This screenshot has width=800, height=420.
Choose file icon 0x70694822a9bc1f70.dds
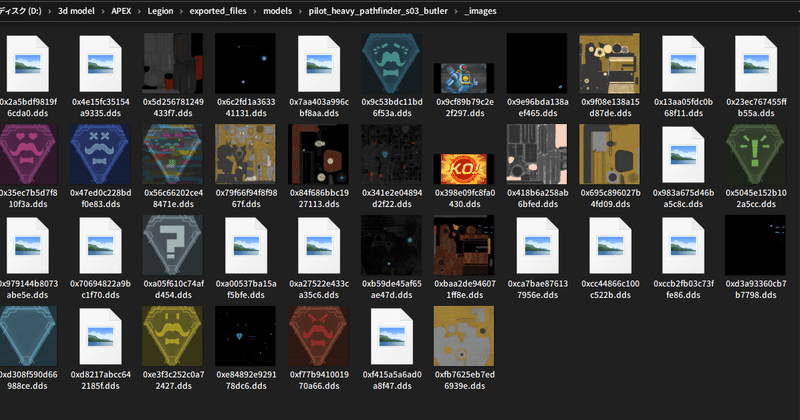[101, 245]
